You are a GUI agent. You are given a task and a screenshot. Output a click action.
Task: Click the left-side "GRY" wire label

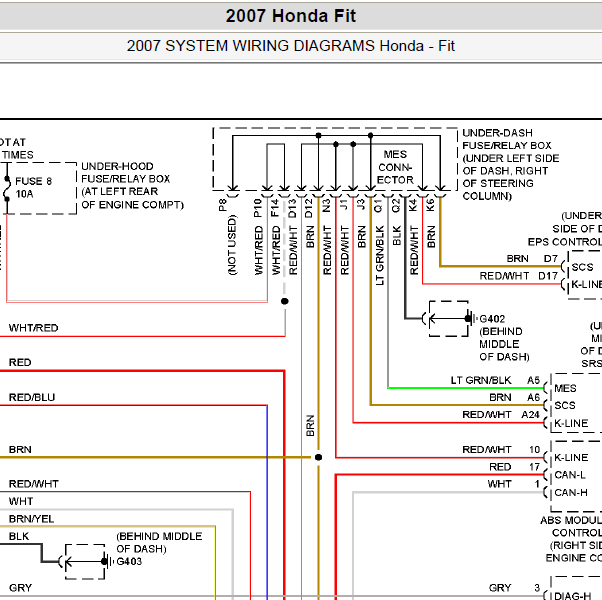pos(20,588)
